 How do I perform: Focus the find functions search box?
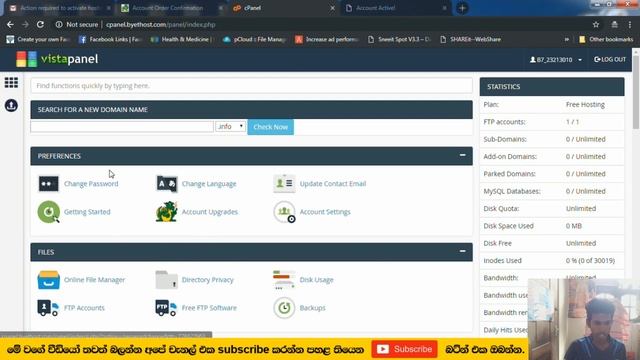pyautogui.click(x=251, y=86)
